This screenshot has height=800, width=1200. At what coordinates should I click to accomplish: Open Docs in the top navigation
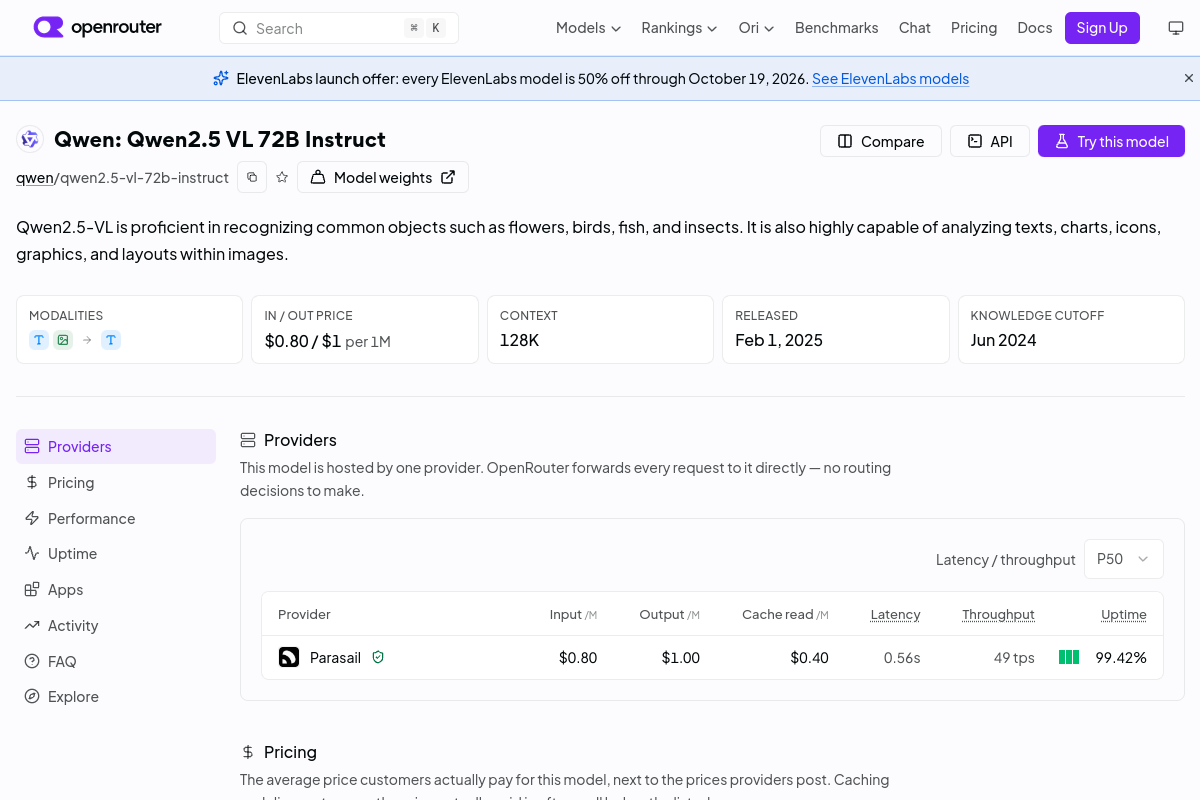click(1035, 28)
